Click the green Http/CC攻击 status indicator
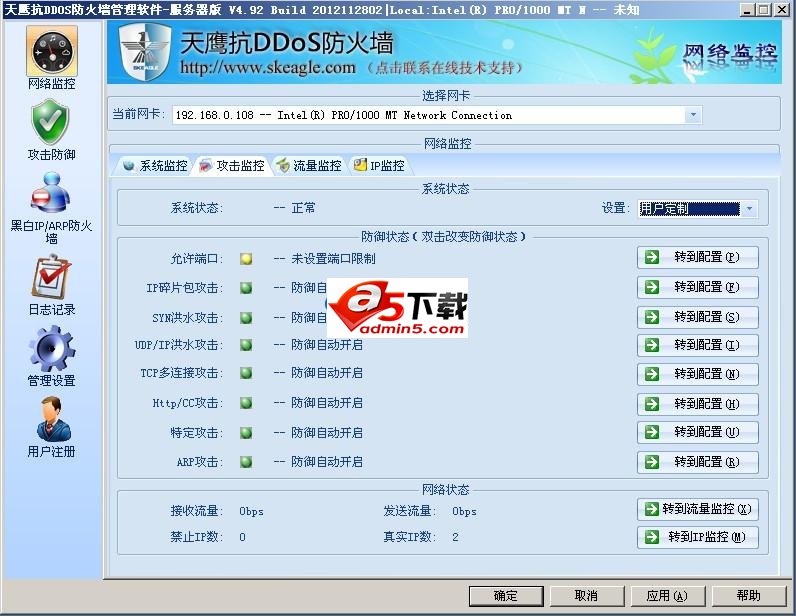 [x=246, y=403]
